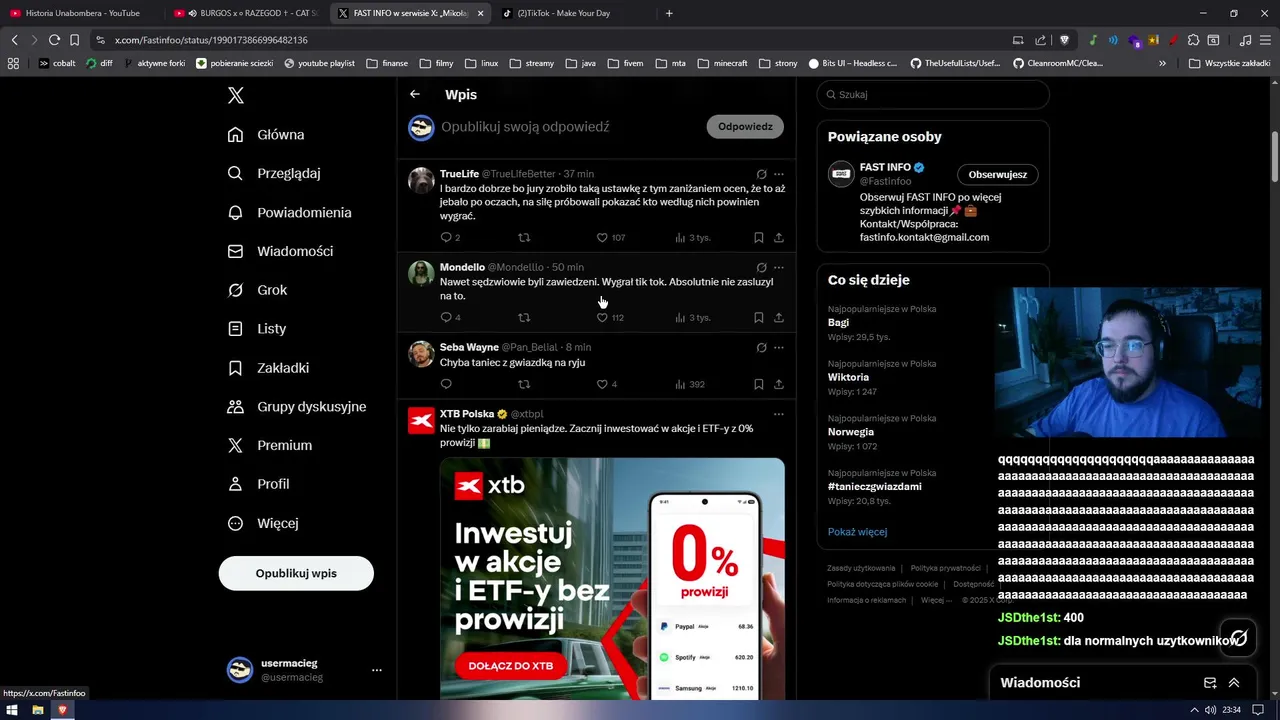Viewport: 1280px width, 720px height.
Task: Open Grupy dyskusyjne in sidebar
Action: tap(297, 407)
